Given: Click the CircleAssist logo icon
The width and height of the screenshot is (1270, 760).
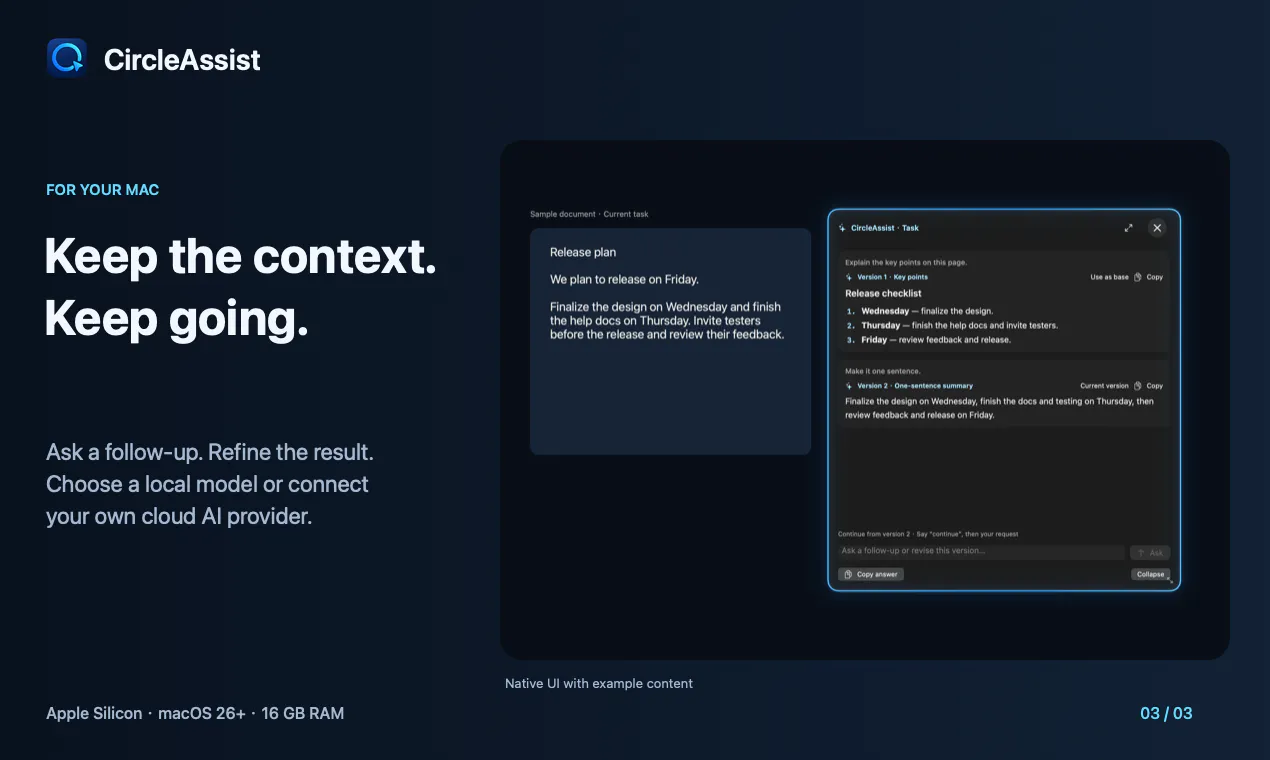Looking at the screenshot, I should pos(67,58).
